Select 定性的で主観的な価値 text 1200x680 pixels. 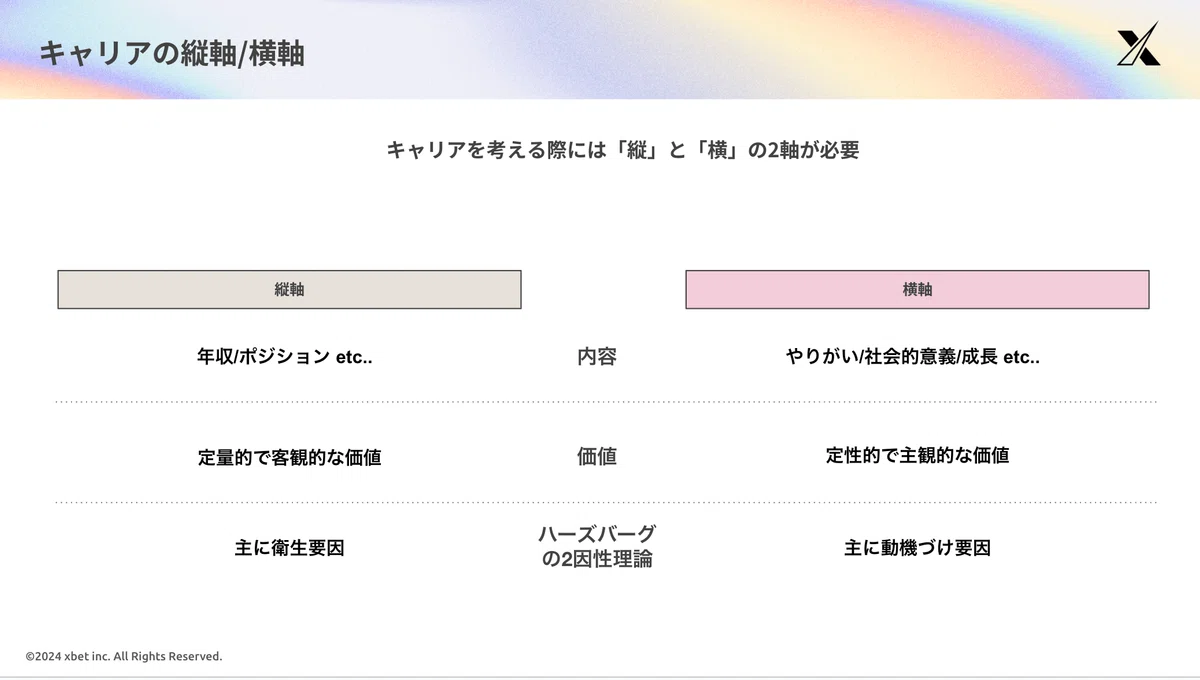pyautogui.click(x=917, y=455)
